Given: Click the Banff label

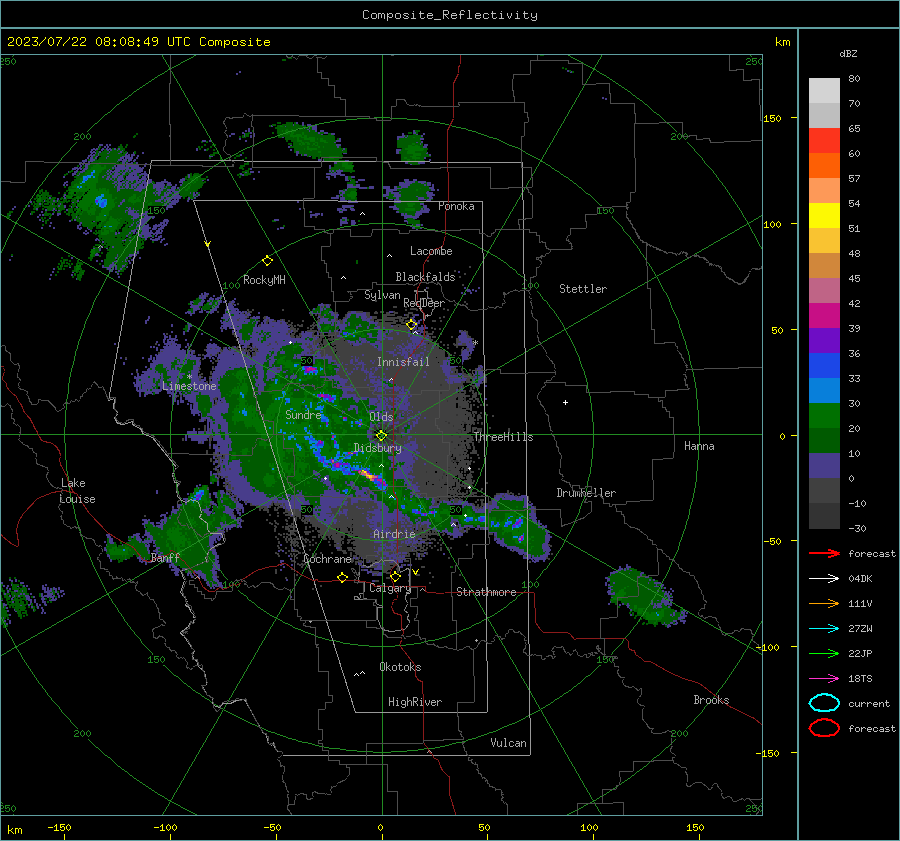Looking at the screenshot, I should 165,557.
